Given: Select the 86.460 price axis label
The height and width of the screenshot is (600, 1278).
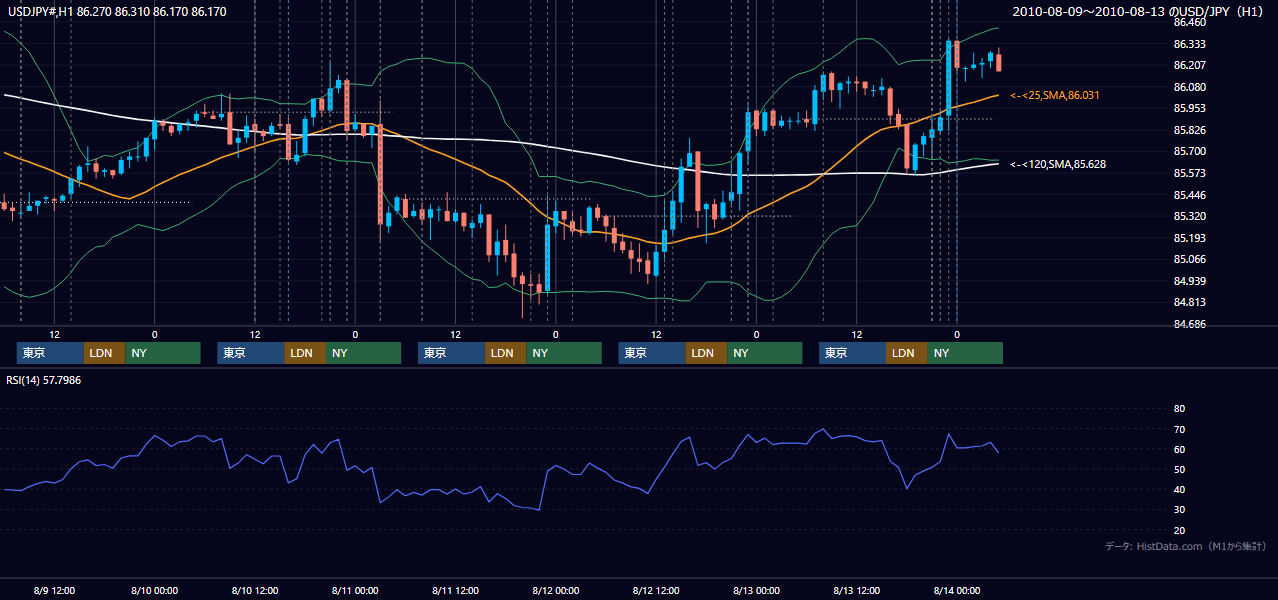Looking at the screenshot, I should click(1189, 22).
